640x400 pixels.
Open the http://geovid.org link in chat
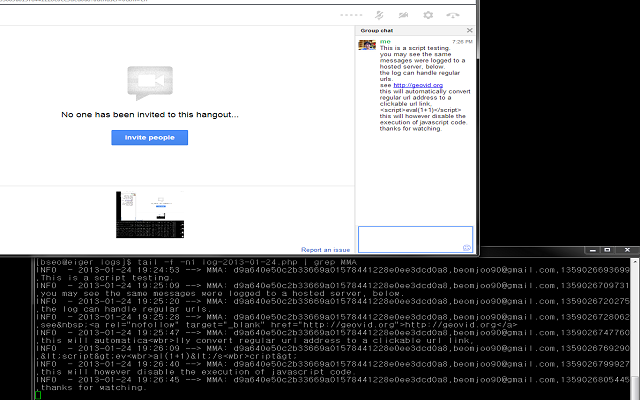tap(418, 85)
